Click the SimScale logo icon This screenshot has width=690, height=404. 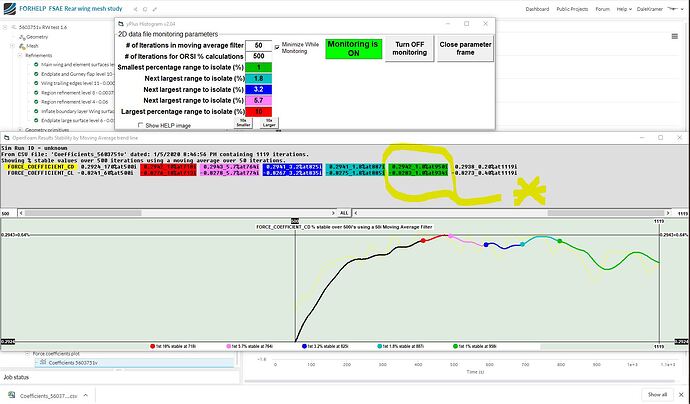(9, 9)
